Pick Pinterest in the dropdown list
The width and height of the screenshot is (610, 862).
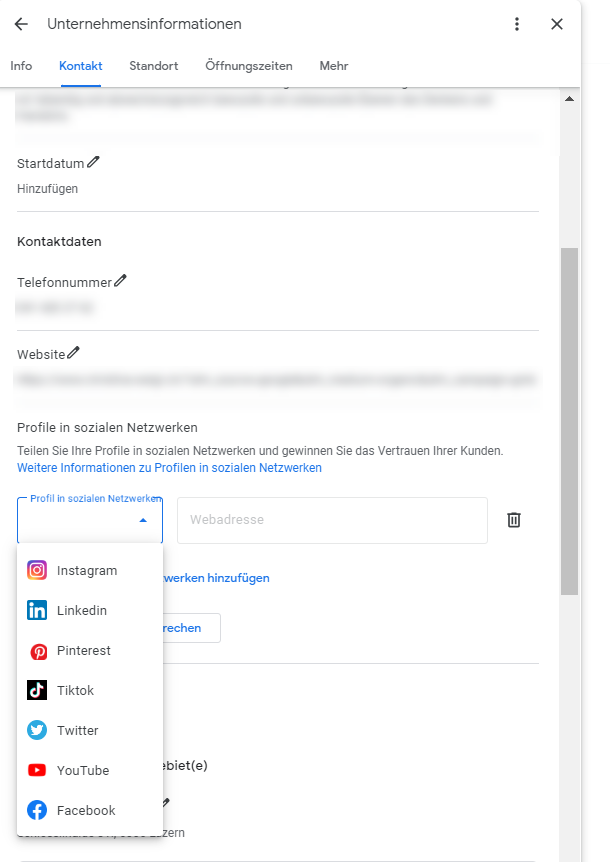90,651
